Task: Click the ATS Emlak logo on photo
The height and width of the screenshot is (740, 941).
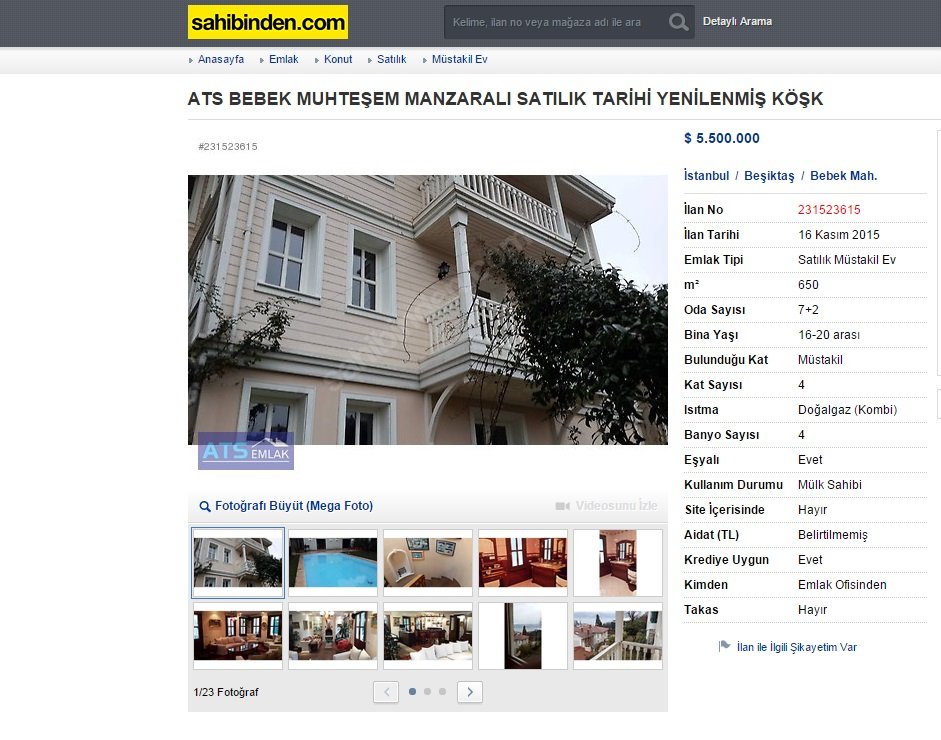Action: [245, 451]
